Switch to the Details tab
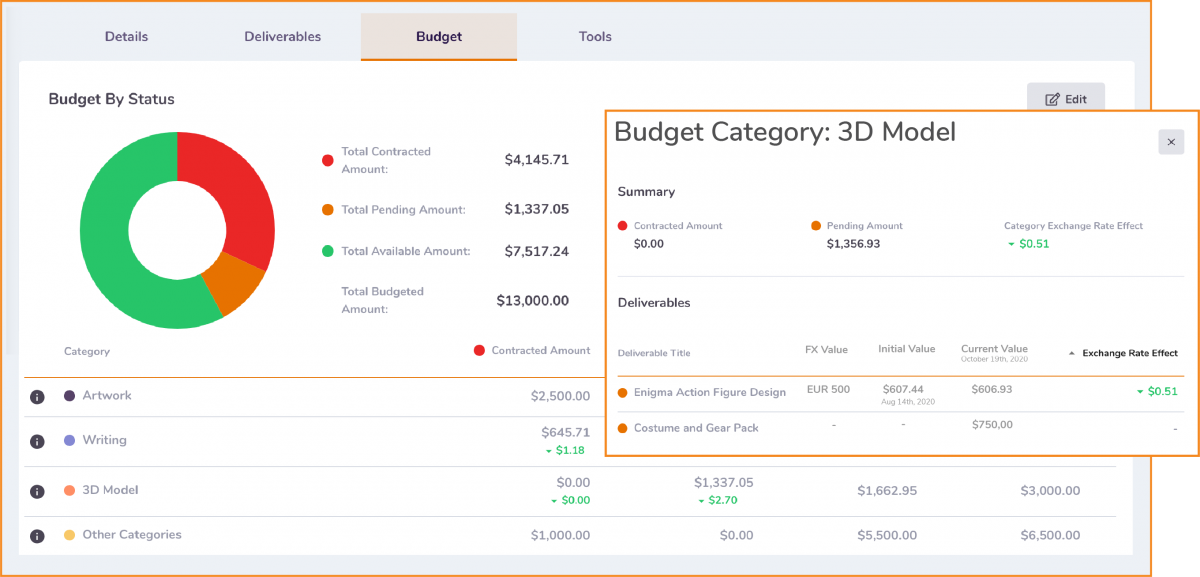Image resolution: width=1200 pixels, height=577 pixels. (x=126, y=37)
